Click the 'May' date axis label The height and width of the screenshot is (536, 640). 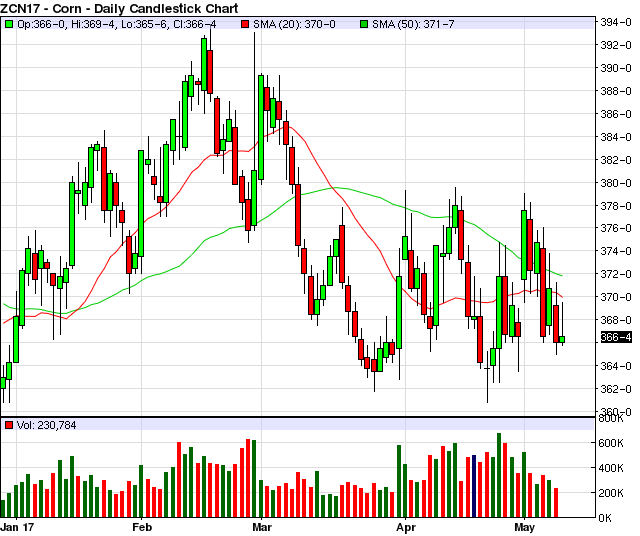524,527
